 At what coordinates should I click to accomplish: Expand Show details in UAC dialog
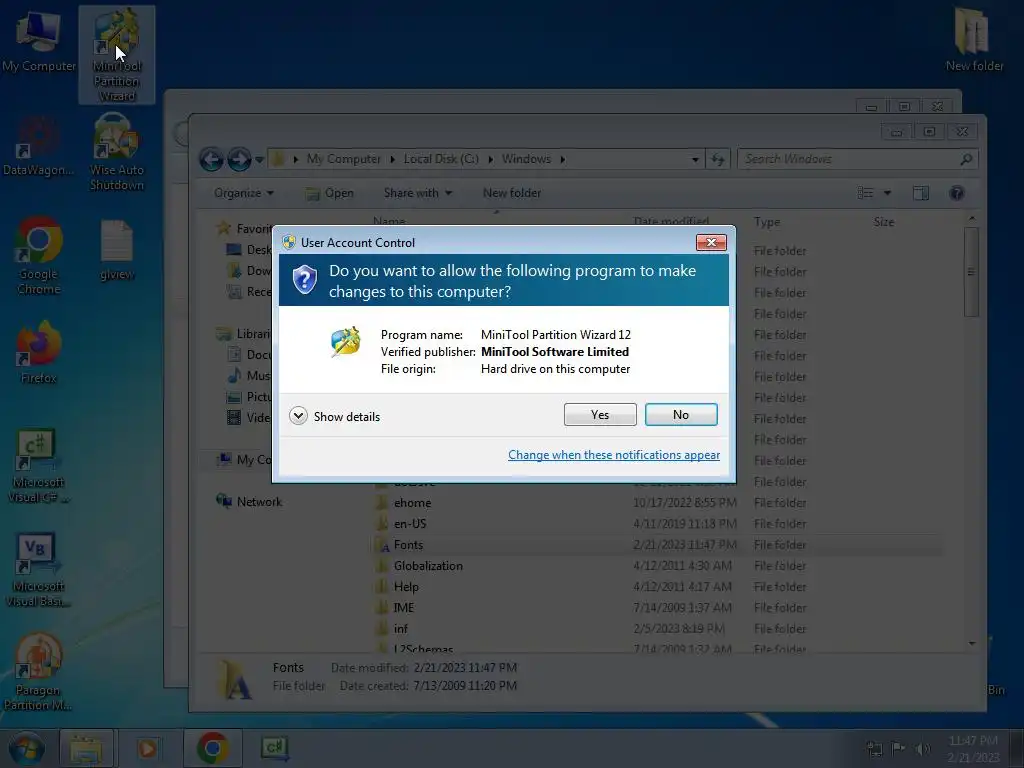point(334,416)
